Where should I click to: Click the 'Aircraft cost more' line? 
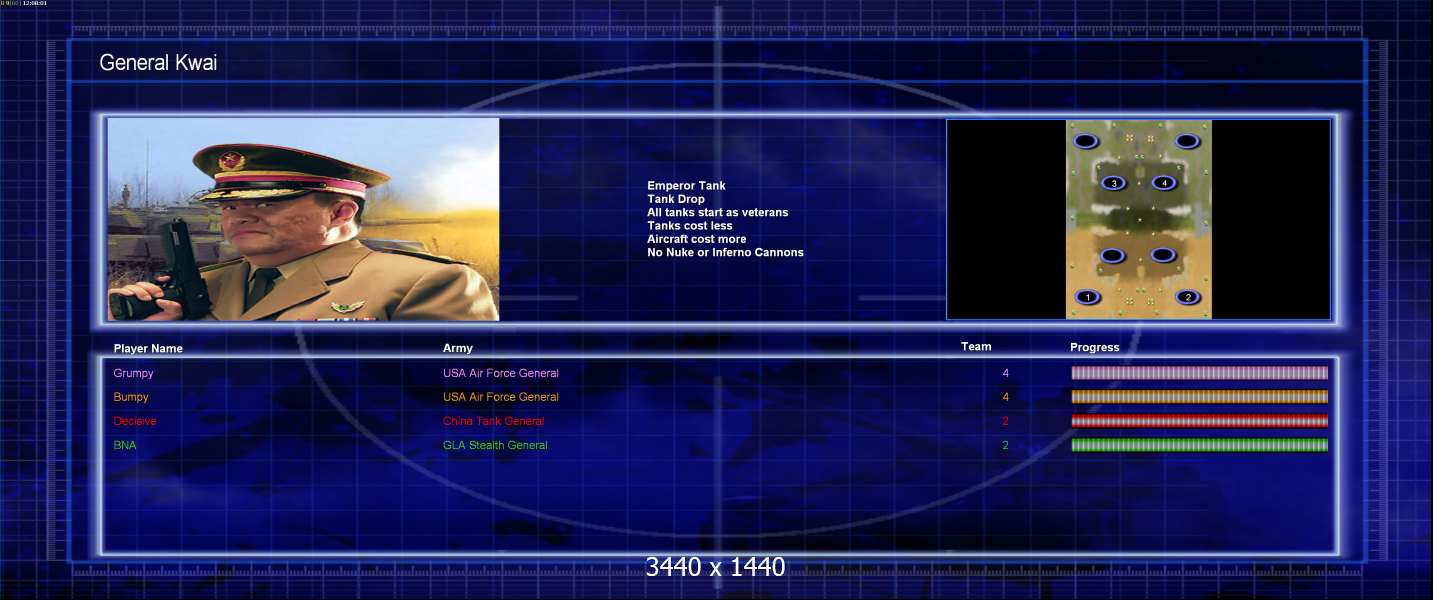697,239
